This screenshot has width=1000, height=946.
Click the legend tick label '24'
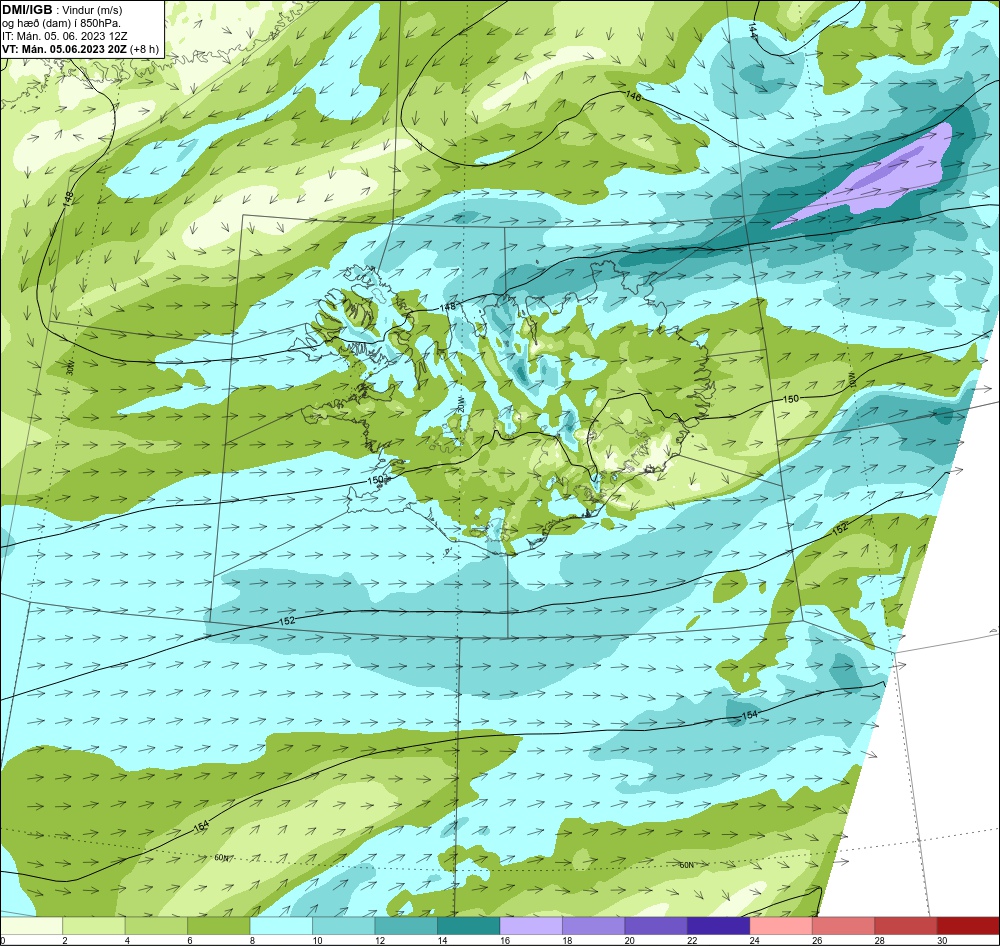(754, 940)
